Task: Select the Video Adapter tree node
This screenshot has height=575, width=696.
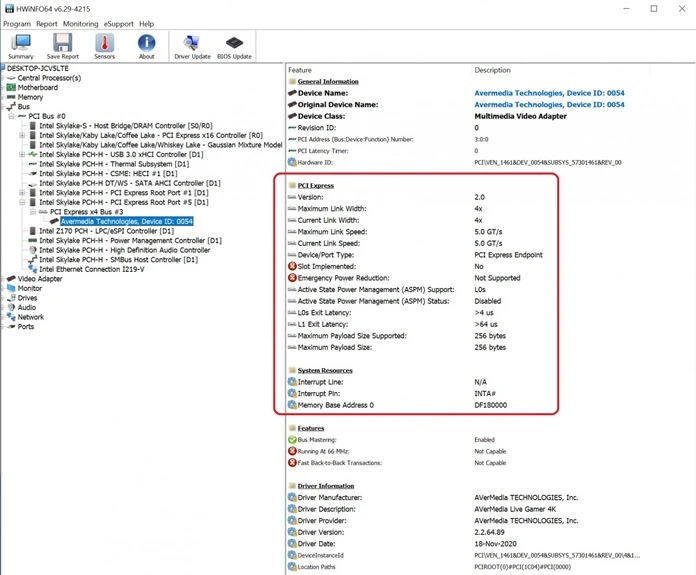Action: pos(40,279)
